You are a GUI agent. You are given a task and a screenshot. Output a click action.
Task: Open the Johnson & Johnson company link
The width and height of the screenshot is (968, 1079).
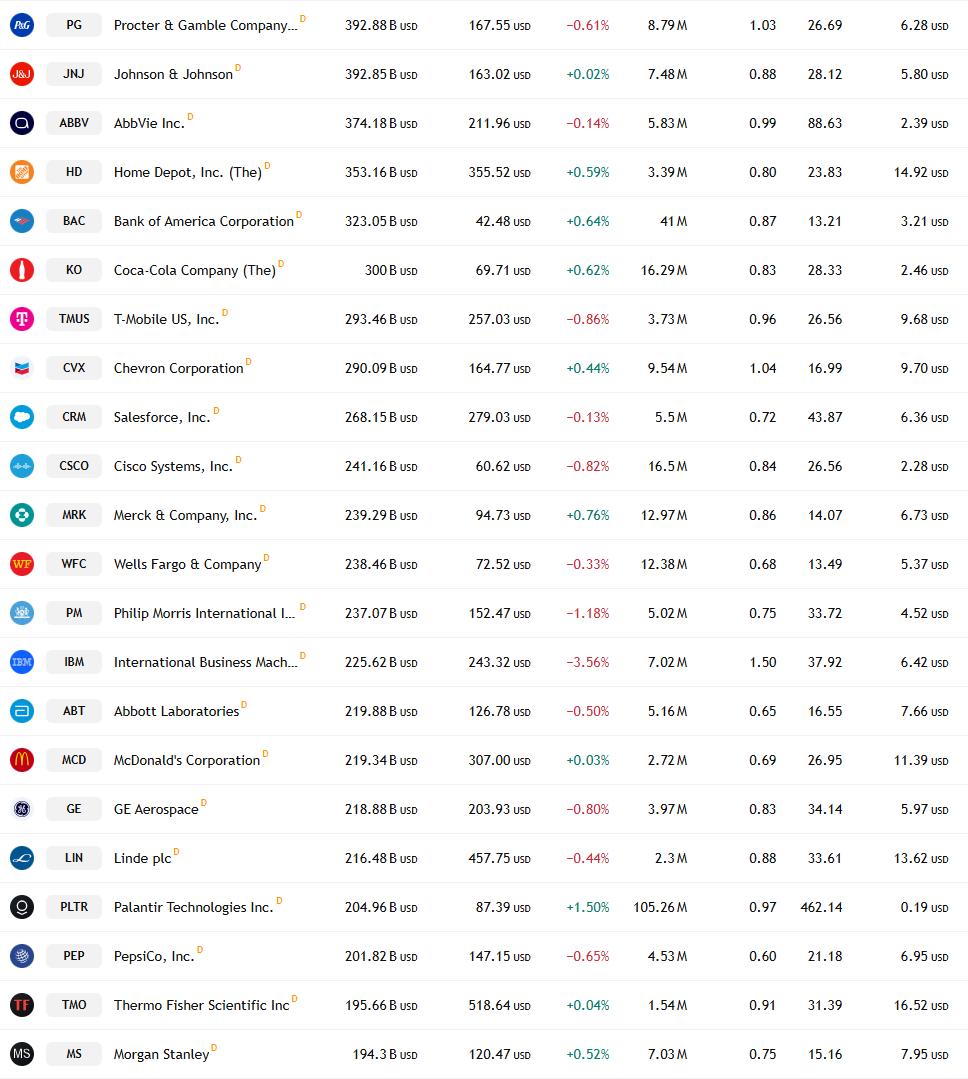coord(173,74)
